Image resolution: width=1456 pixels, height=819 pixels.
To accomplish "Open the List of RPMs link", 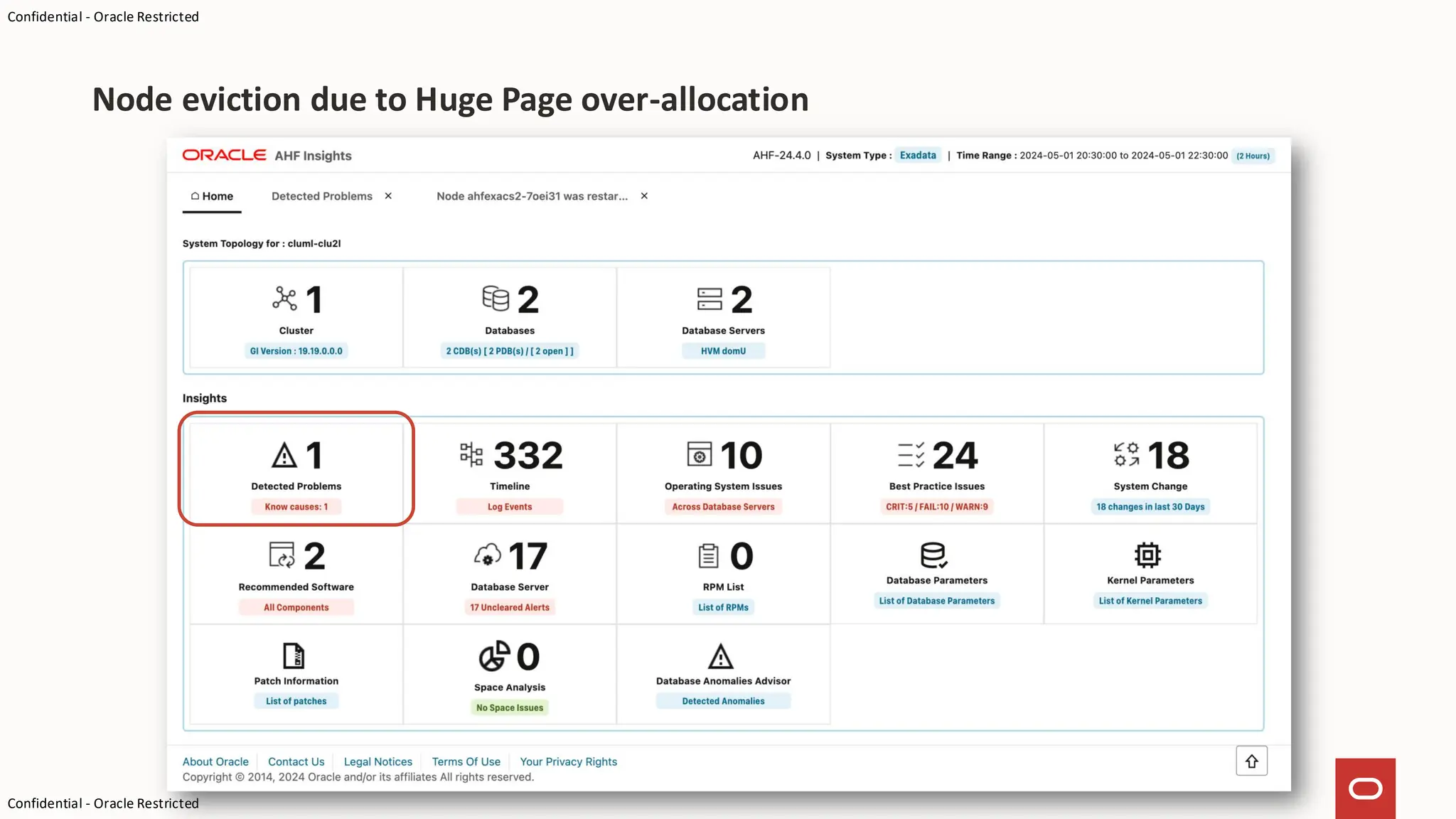I will point(723,608).
